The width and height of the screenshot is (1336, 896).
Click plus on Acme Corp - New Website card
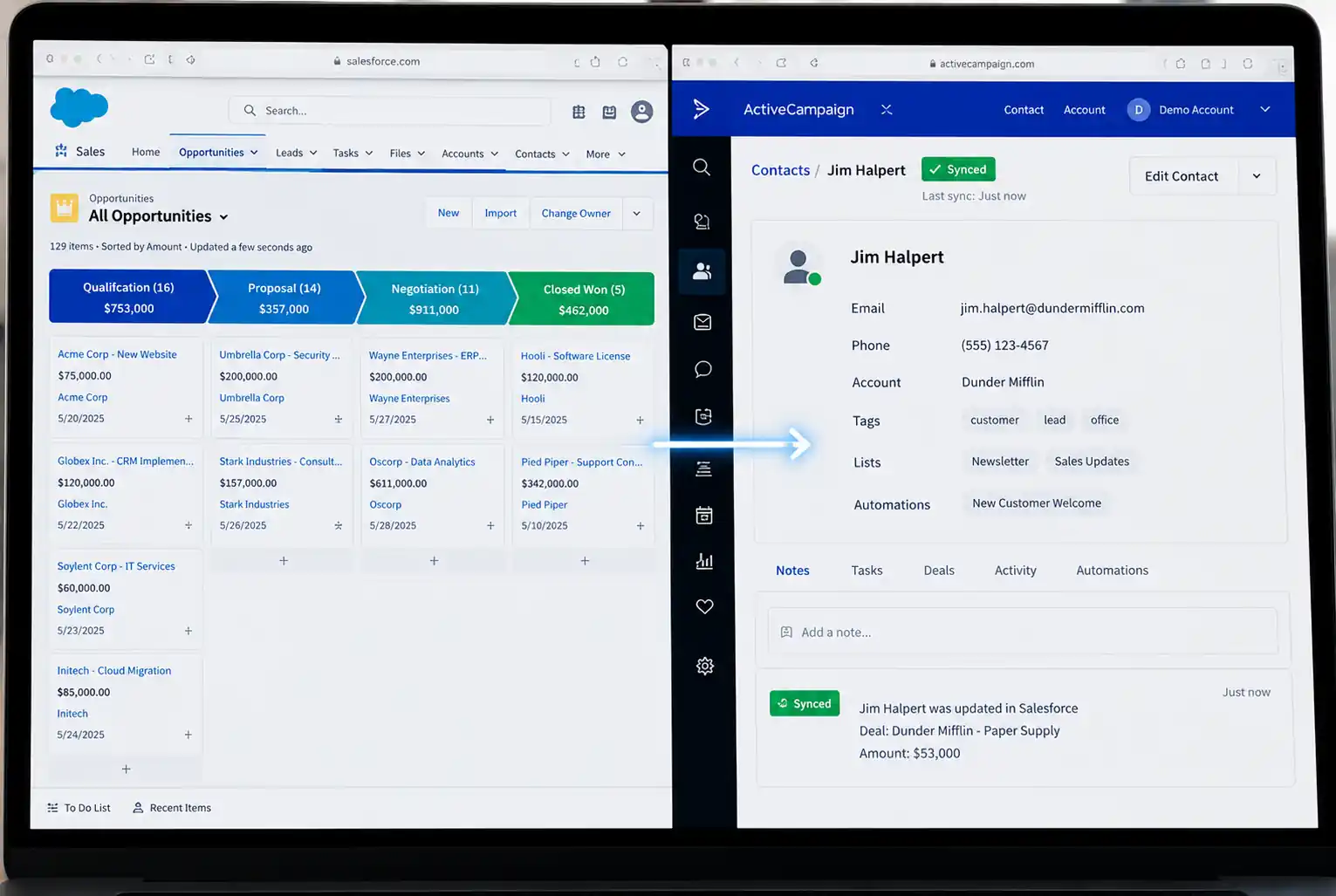pos(188,419)
